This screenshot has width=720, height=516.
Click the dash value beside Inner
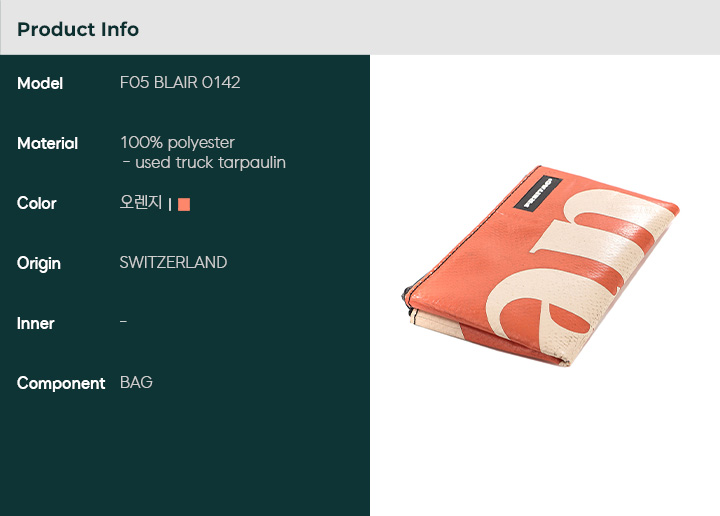pyautogui.click(x=124, y=322)
